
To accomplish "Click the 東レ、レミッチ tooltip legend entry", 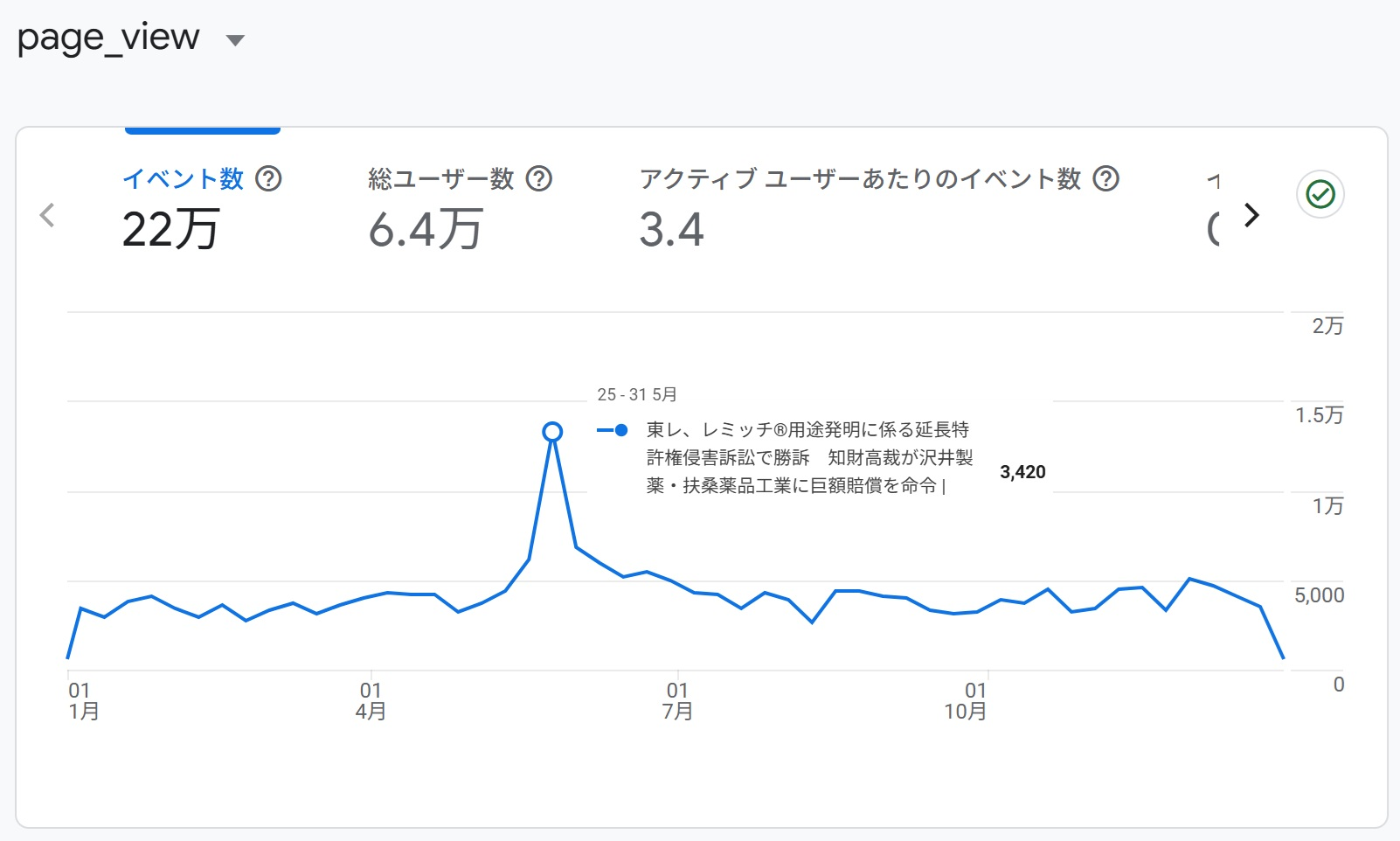I will click(x=808, y=457).
